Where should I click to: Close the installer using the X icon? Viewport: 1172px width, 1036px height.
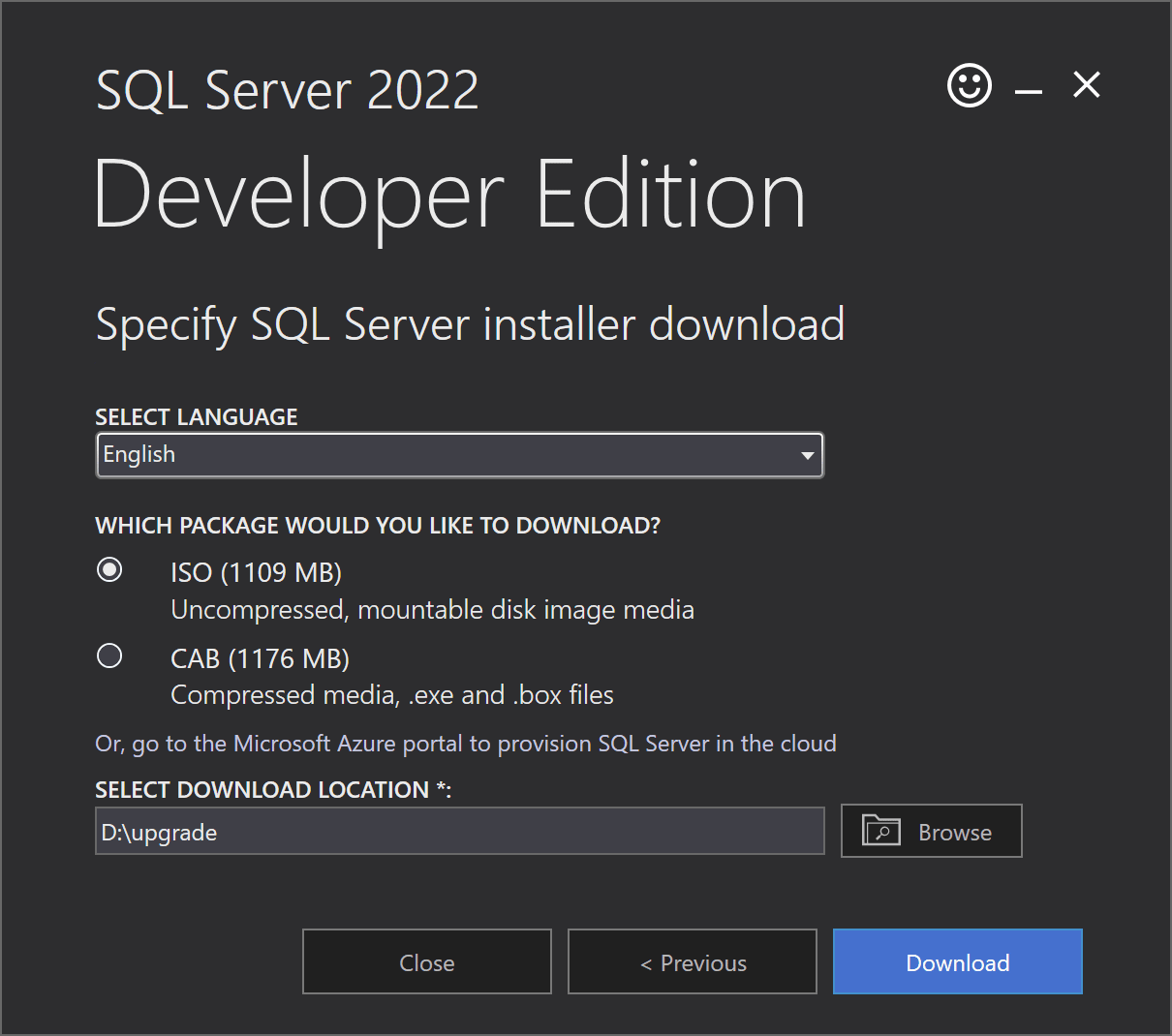[x=1087, y=85]
